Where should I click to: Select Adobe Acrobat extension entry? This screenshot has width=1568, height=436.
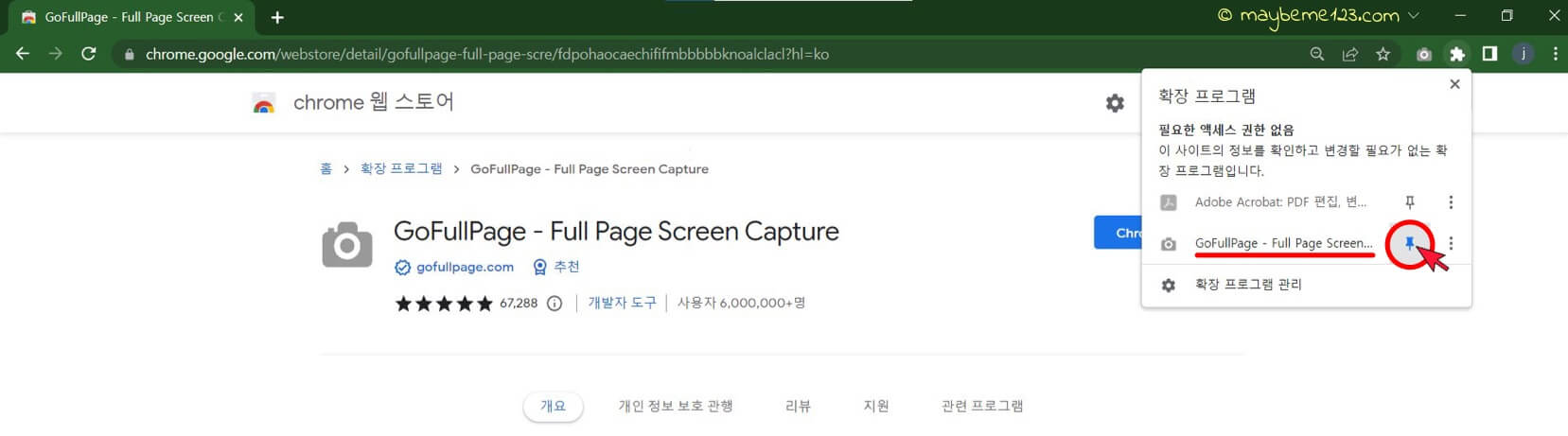pyautogui.click(x=1280, y=202)
